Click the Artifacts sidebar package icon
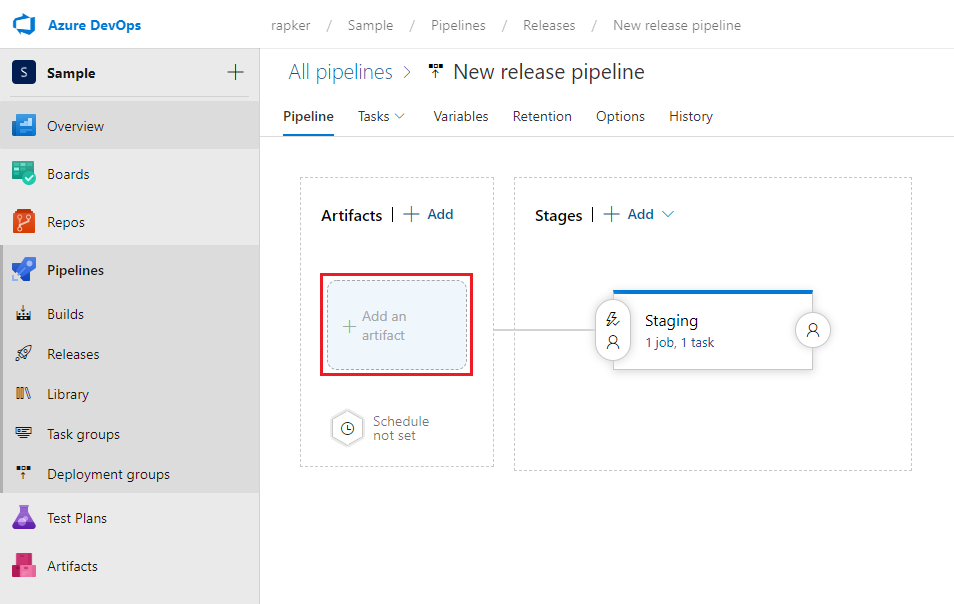Image resolution: width=954 pixels, height=604 pixels. click(x=24, y=565)
